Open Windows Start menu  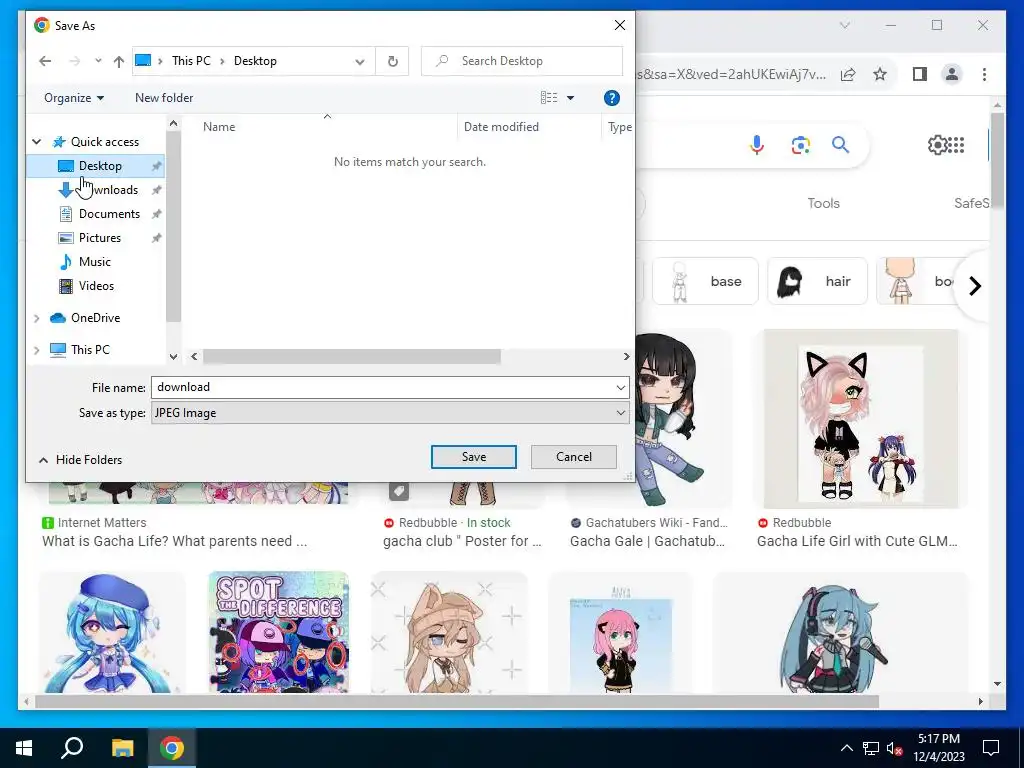pyautogui.click(x=24, y=748)
